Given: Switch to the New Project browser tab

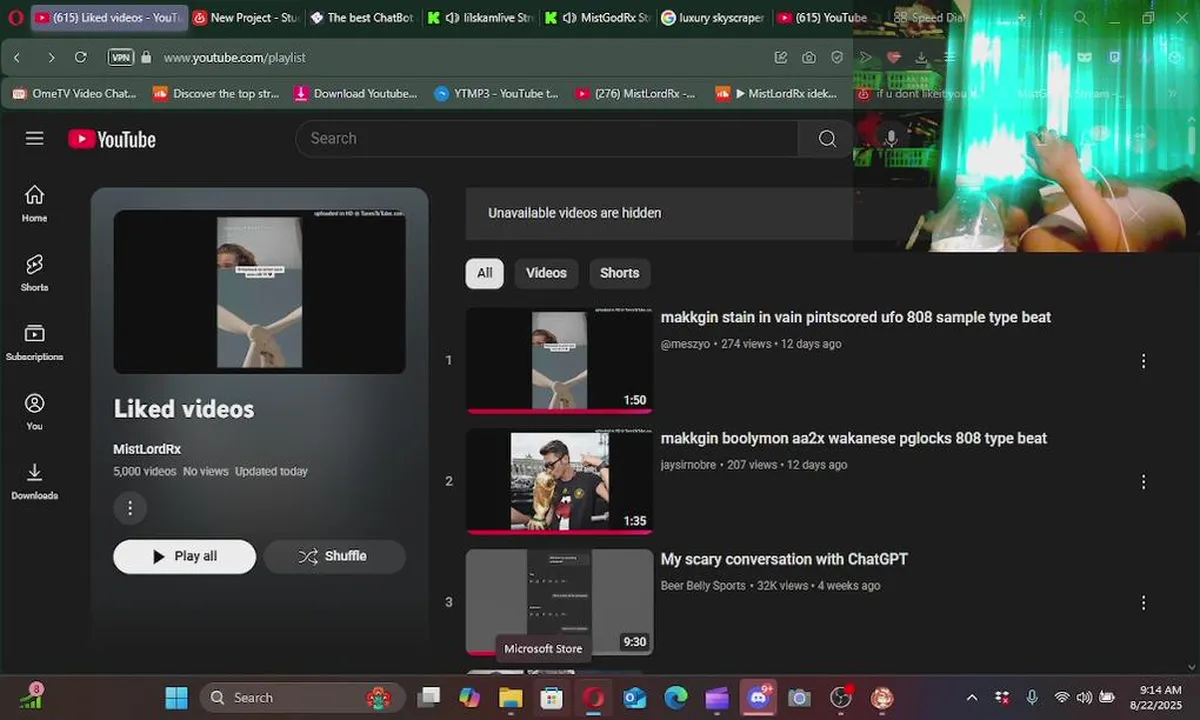Looking at the screenshot, I should pos(246,18).
